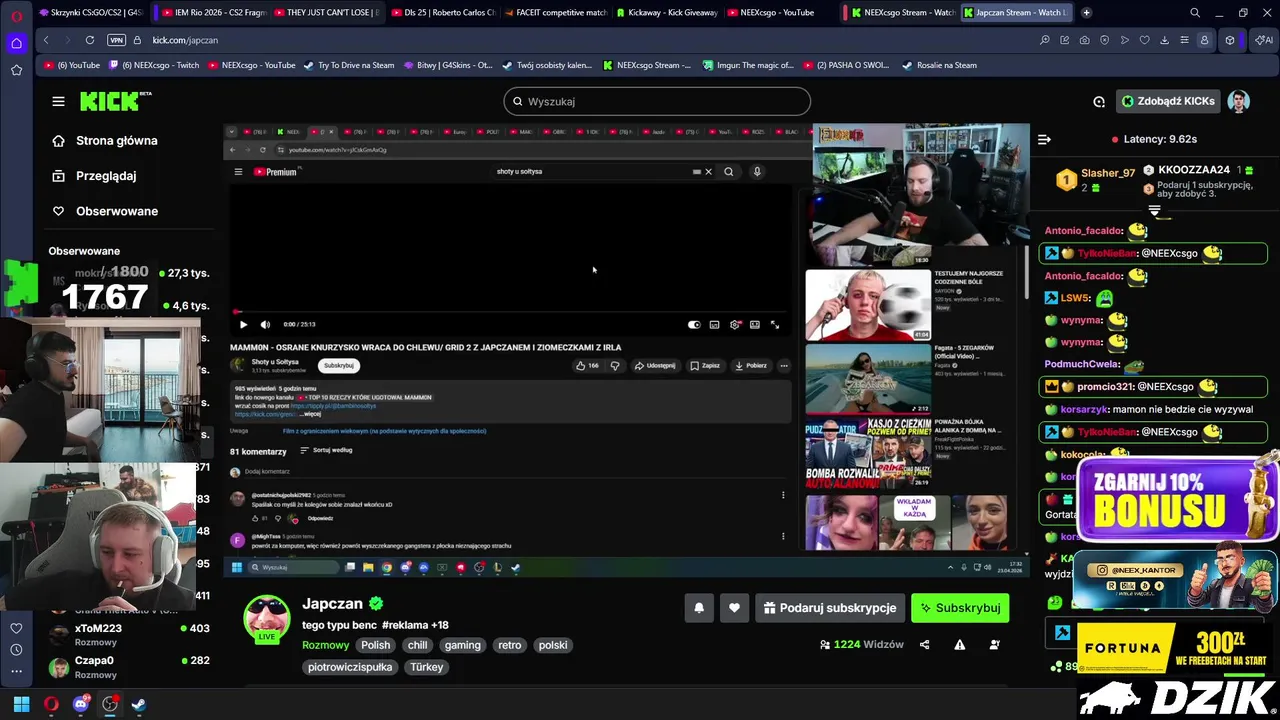
Task: Open Przeglądaj in the Kick sidebar
Action: pyautogui.click(x=106, y=176)
